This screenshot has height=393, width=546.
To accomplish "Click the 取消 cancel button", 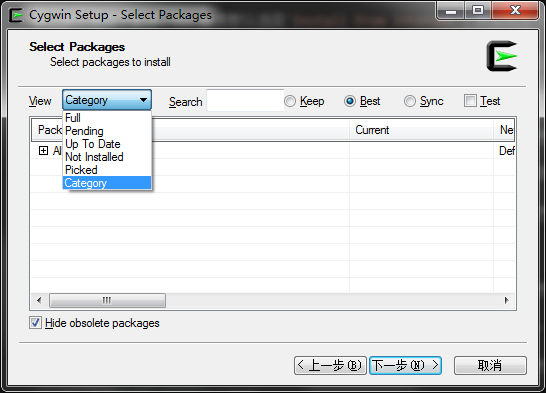I will 490,366.
